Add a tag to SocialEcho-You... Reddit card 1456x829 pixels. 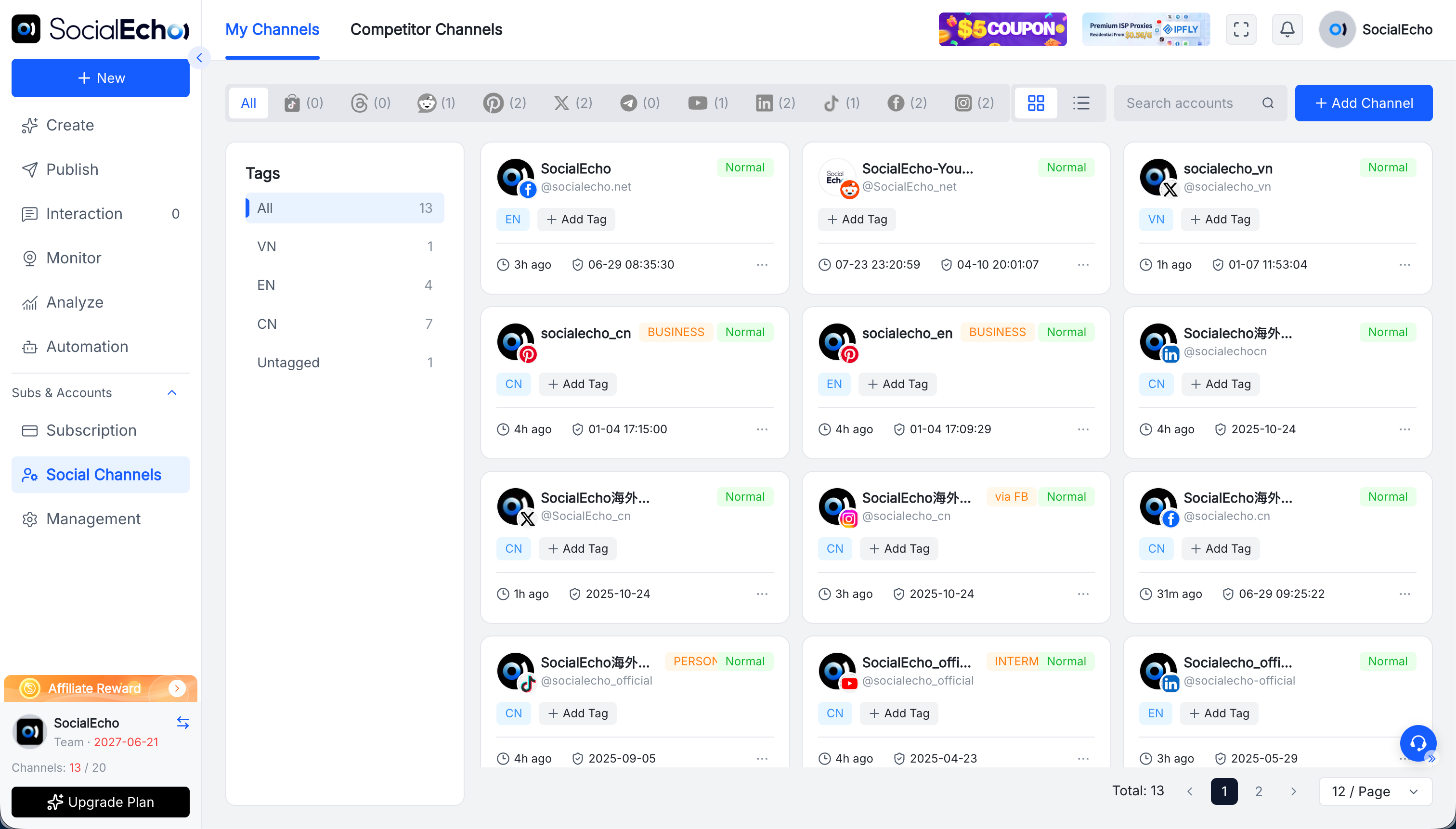pyautogui.click(x=857, y=220)
